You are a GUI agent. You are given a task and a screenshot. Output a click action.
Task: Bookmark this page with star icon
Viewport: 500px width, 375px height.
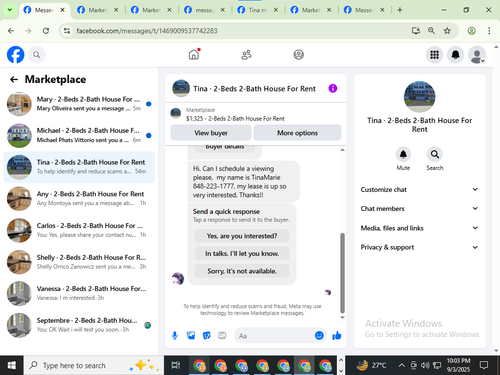click(447, 31)
